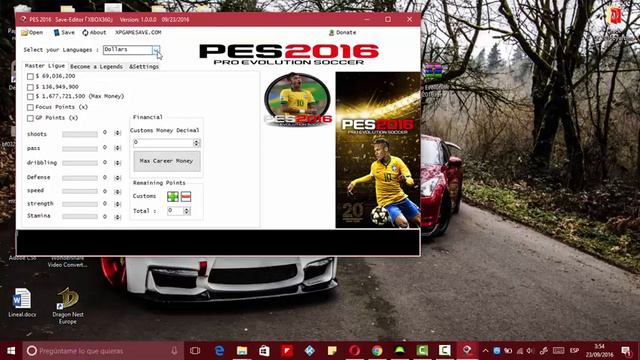This screenshot has width=640, height=360.
Task: Expand the hidden system tray icons
Action: pos(485,351)
